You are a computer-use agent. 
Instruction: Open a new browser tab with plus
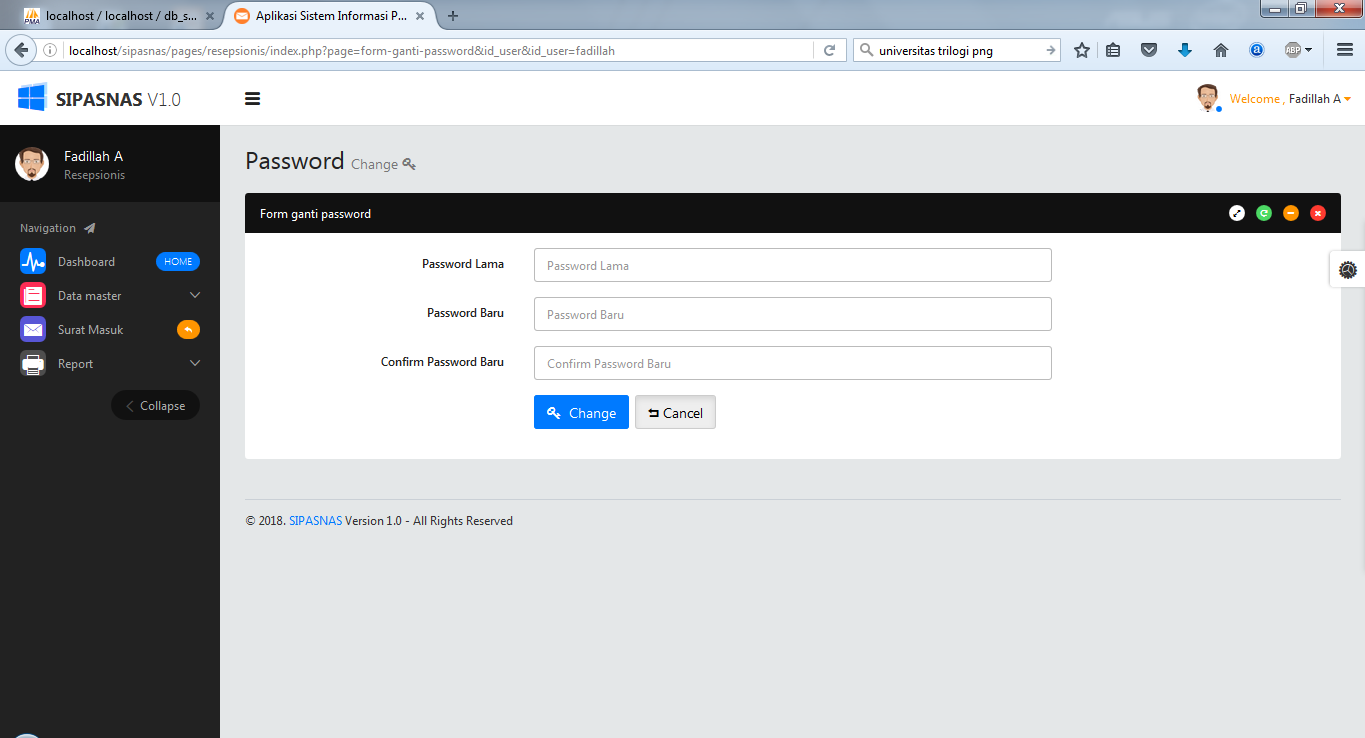(x=453, y=16)
